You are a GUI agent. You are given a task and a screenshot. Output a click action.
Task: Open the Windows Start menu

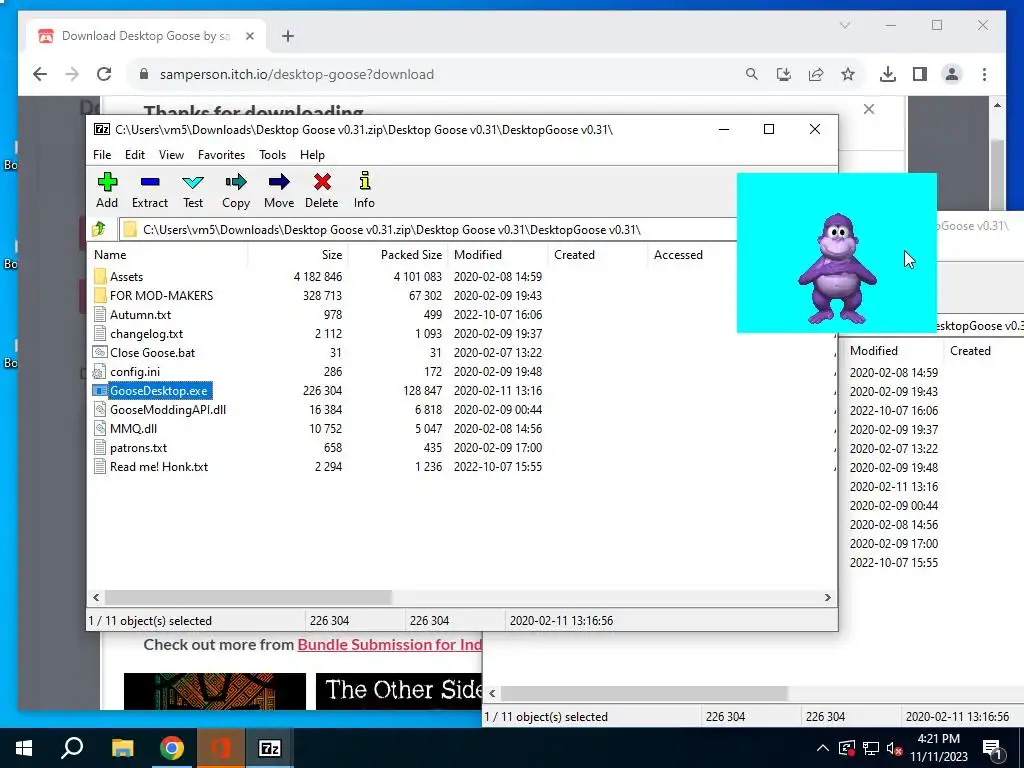(x=24, y=748)
